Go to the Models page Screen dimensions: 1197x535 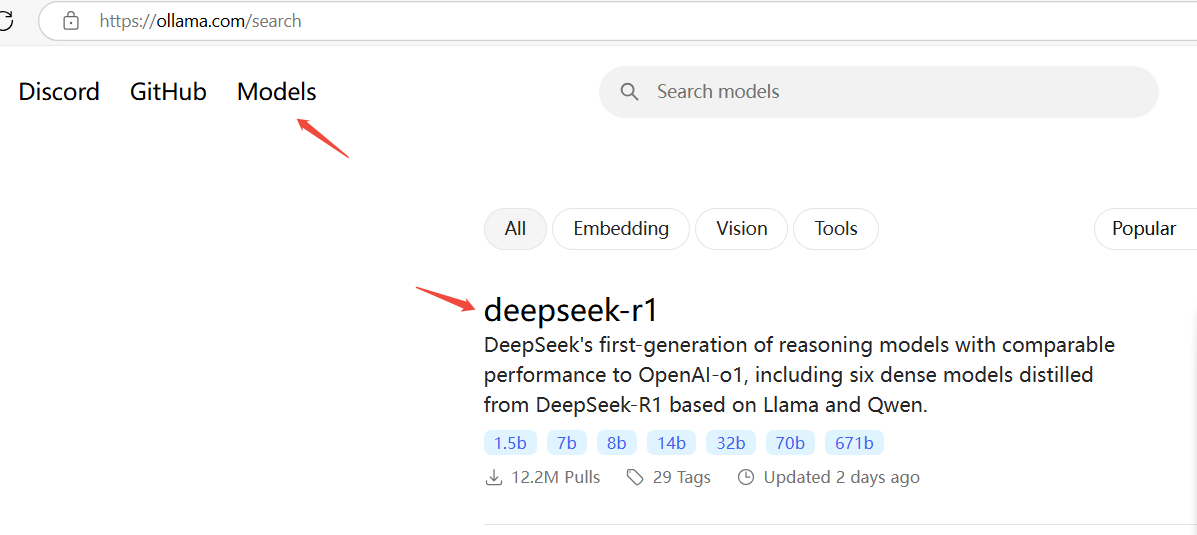pyautogui.click(x=276, y=92)
